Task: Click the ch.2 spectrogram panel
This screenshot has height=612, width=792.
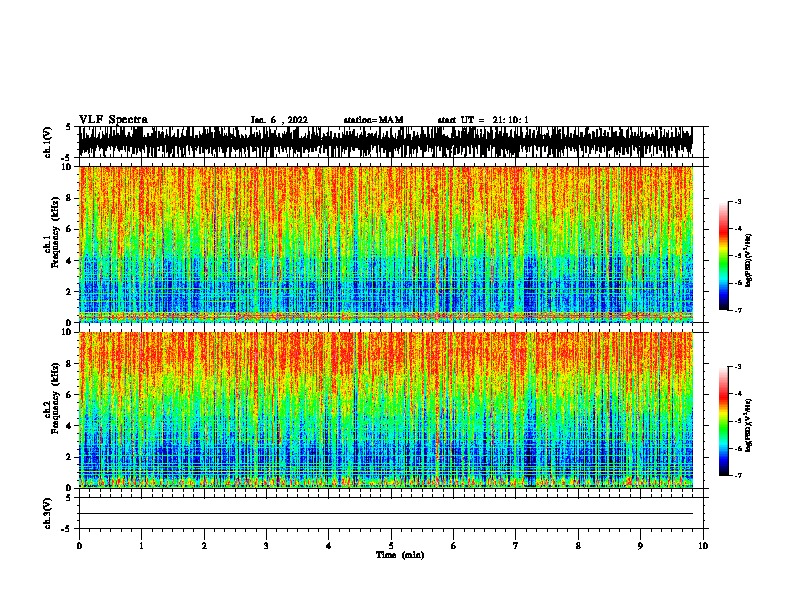Action: click(386, 410)
